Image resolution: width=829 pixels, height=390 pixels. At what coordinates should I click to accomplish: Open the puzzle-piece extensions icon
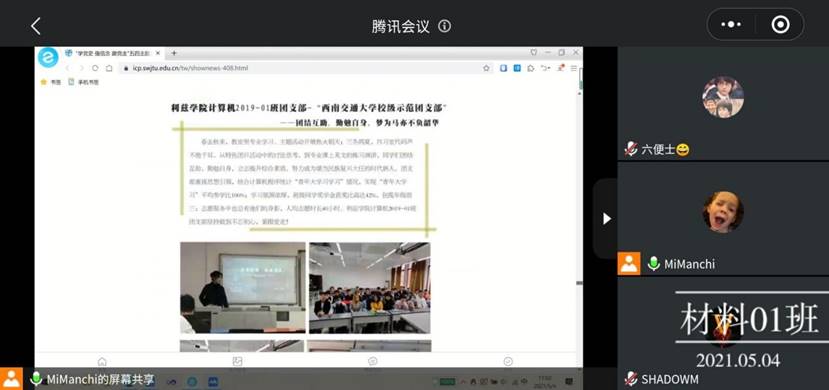click(x=531, y=68)
